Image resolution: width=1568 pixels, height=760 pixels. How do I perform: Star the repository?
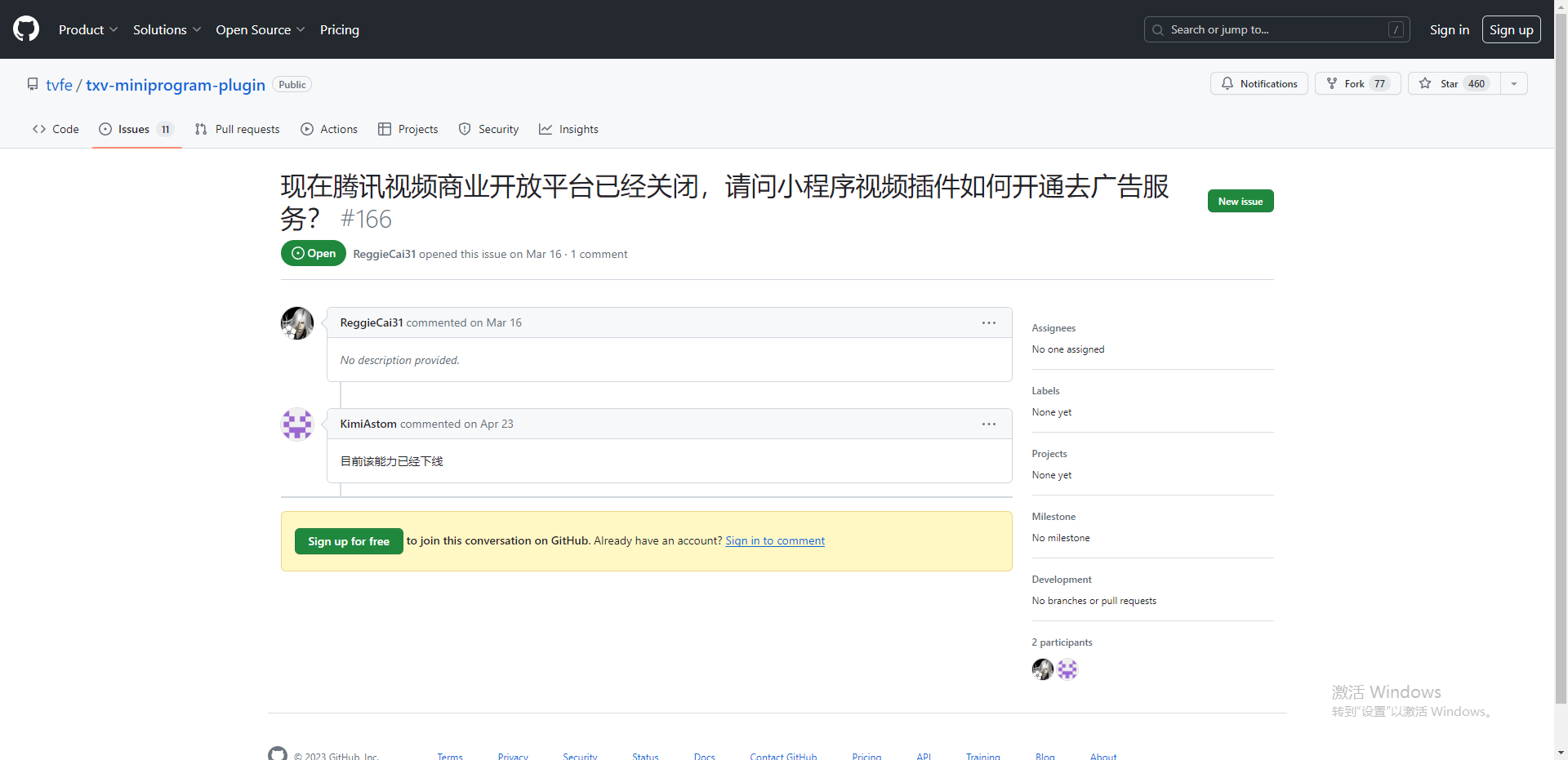pyautogui.click(x=1454, y=83)
